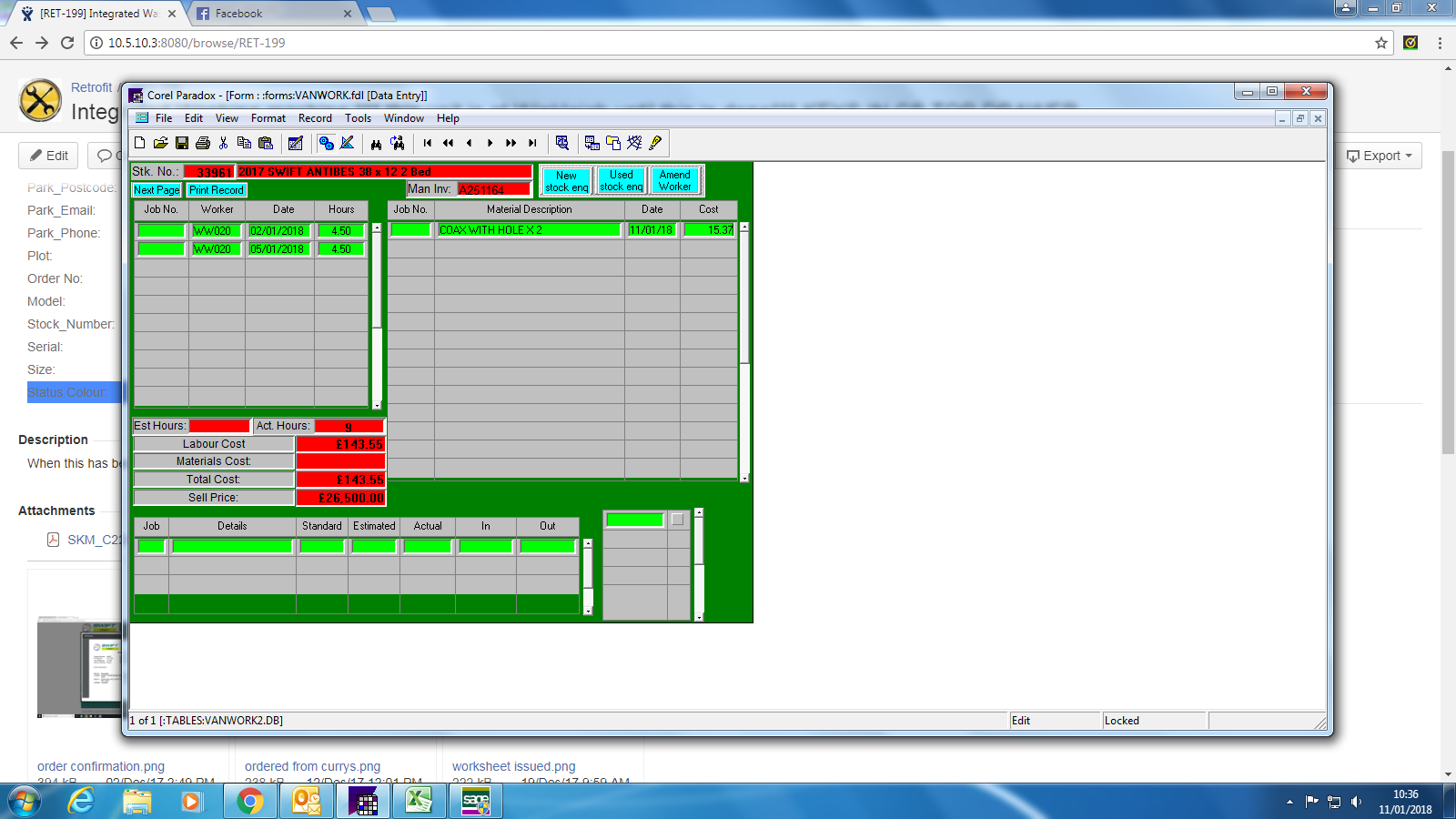Click the overlapping windows toolbar icon

pyautogui.click(x=613, y=143)
